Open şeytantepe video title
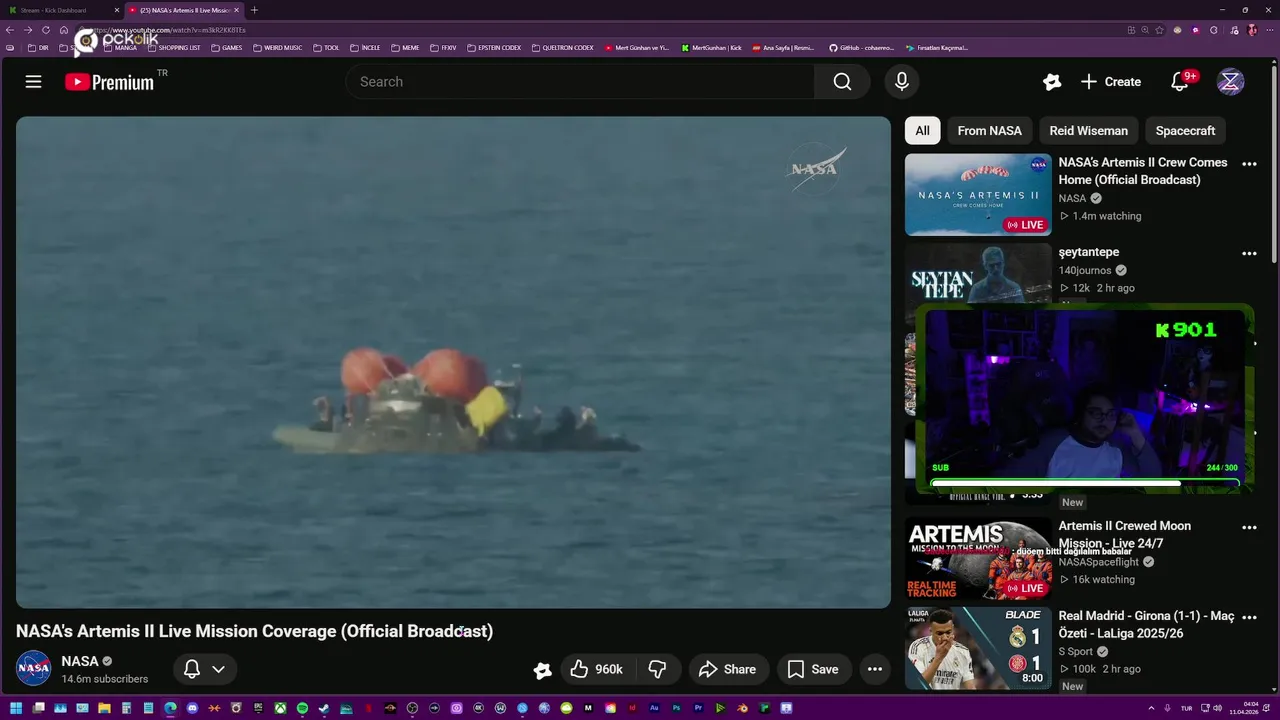Viewport: 1280px width, 720px height. pos(1089,252)
